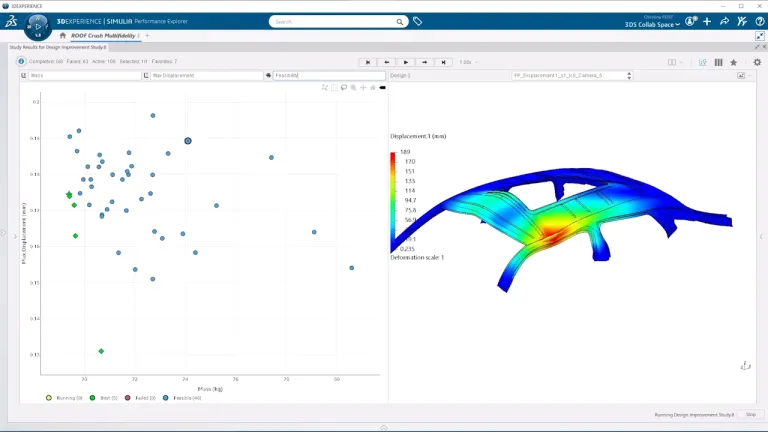Image resolution: width=768 pixels, height=432 pixels.
Task: Click the search magnifier icon
Action: tap(400, 22)
